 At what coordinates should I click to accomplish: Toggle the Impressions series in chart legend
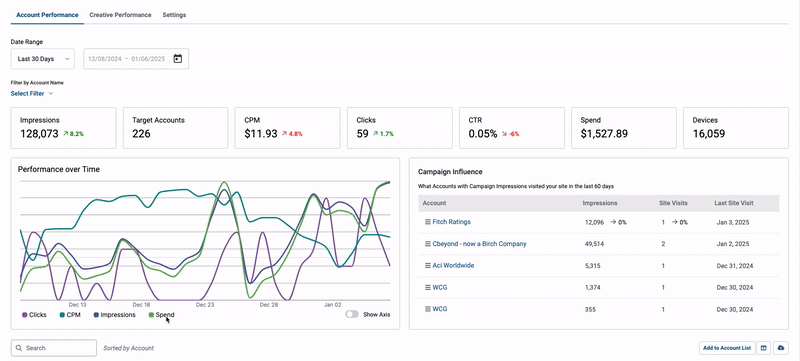pyautogui.click(x=114, y=315)
